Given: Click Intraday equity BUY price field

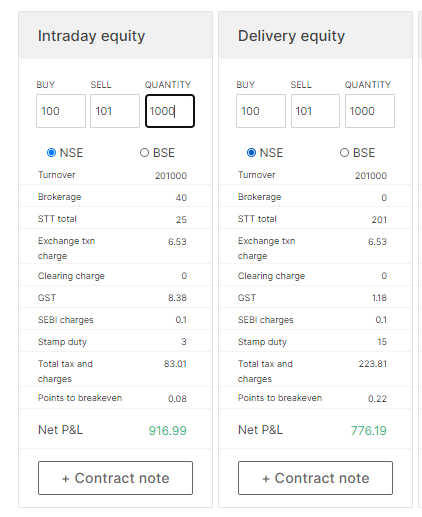Looking at the screenshot, I should [x=61, y=111].
